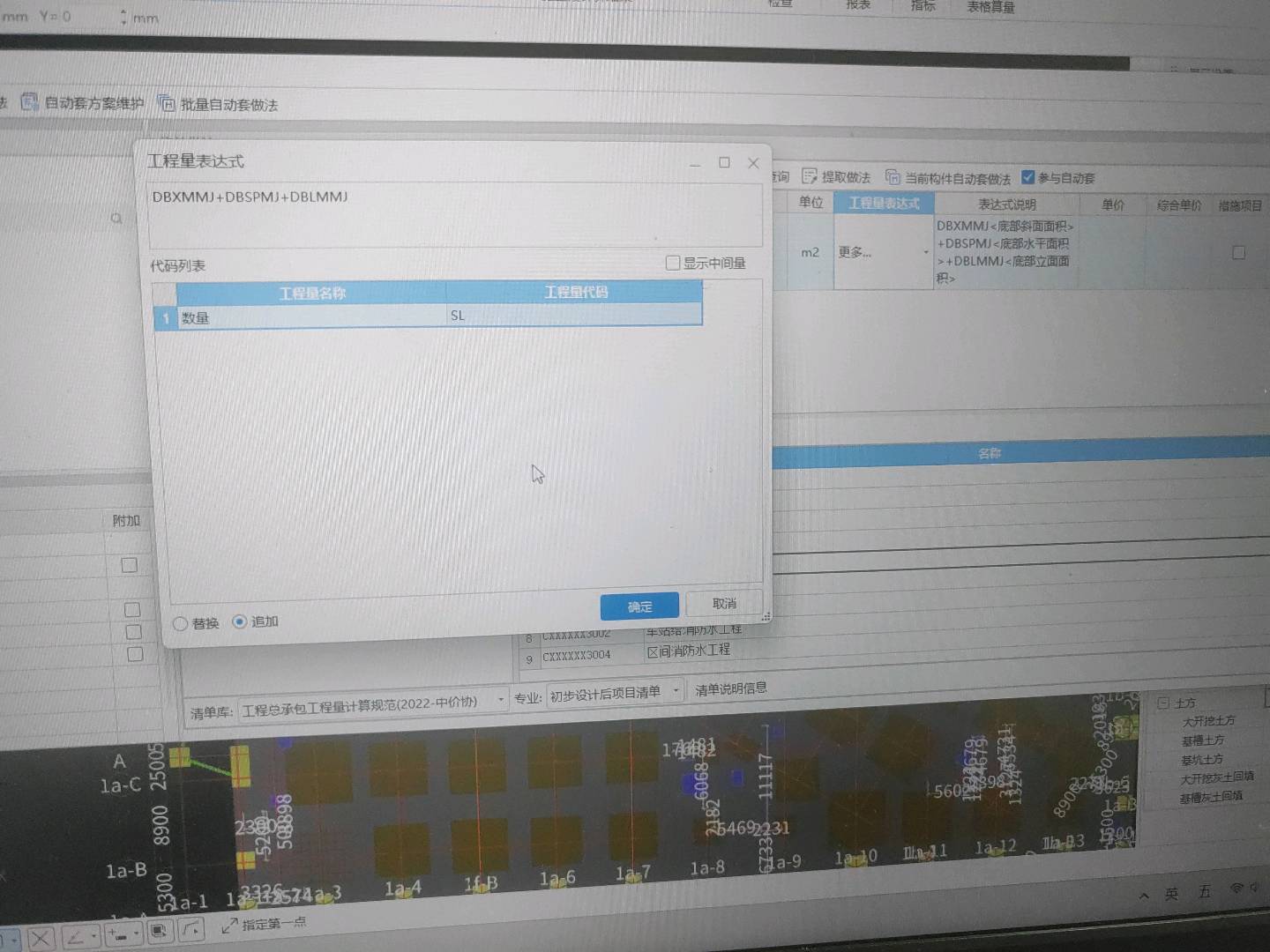Image resolution: width=1270 pixels, height=952 pixels.
Task: Open the 报表 menu tab
Action: (x=858, y=4)
